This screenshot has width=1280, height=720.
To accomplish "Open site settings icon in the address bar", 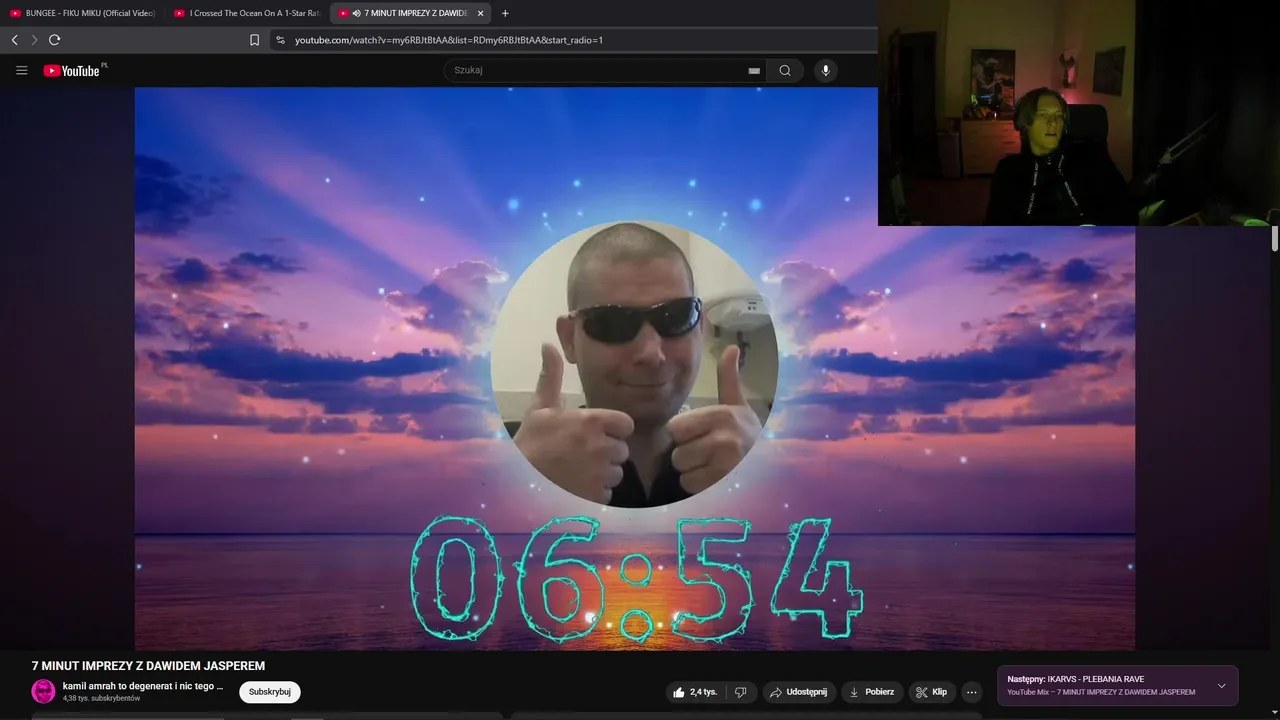I will point(280,40).
